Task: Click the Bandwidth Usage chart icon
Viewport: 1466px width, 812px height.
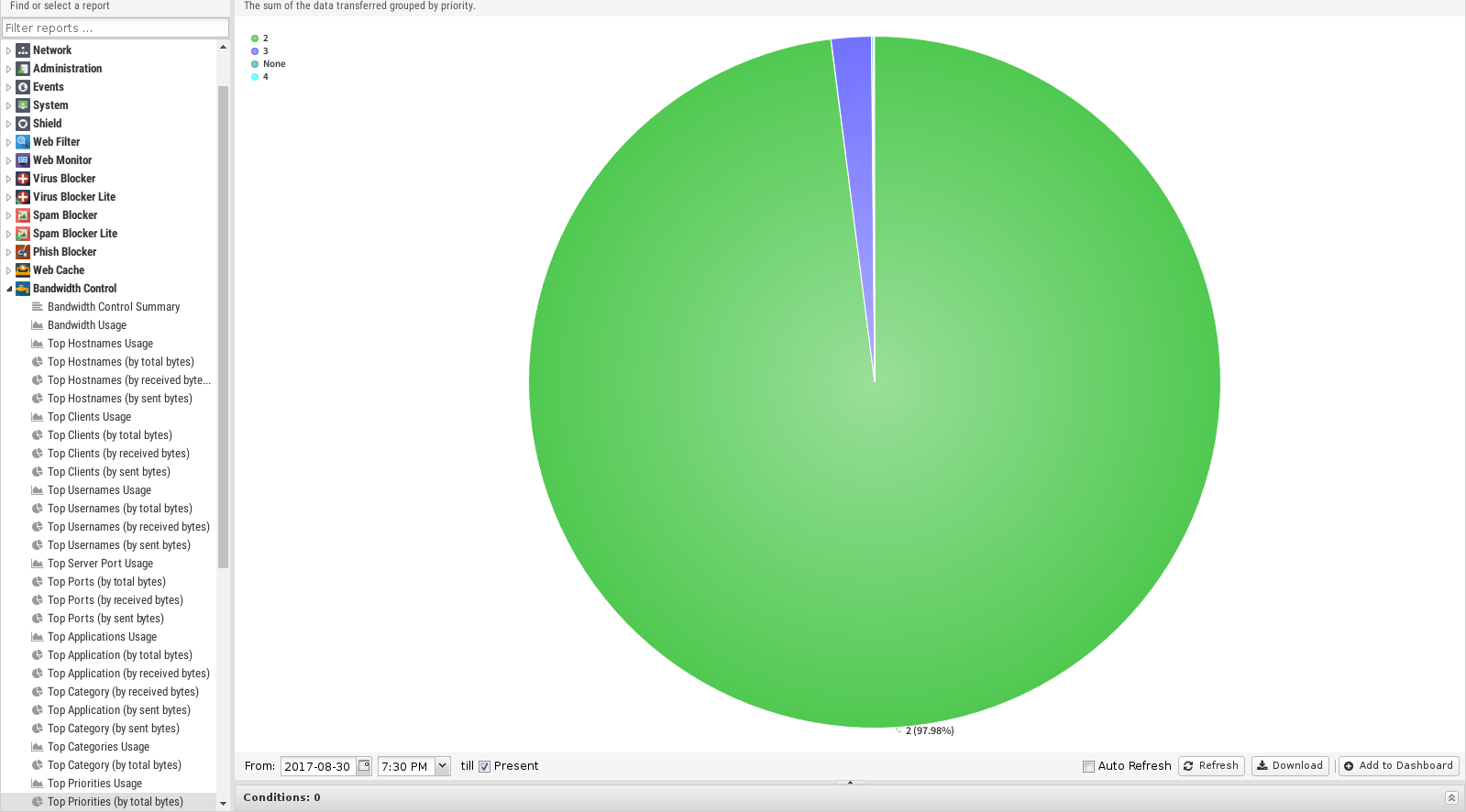Action: click(x=38, y=325)
